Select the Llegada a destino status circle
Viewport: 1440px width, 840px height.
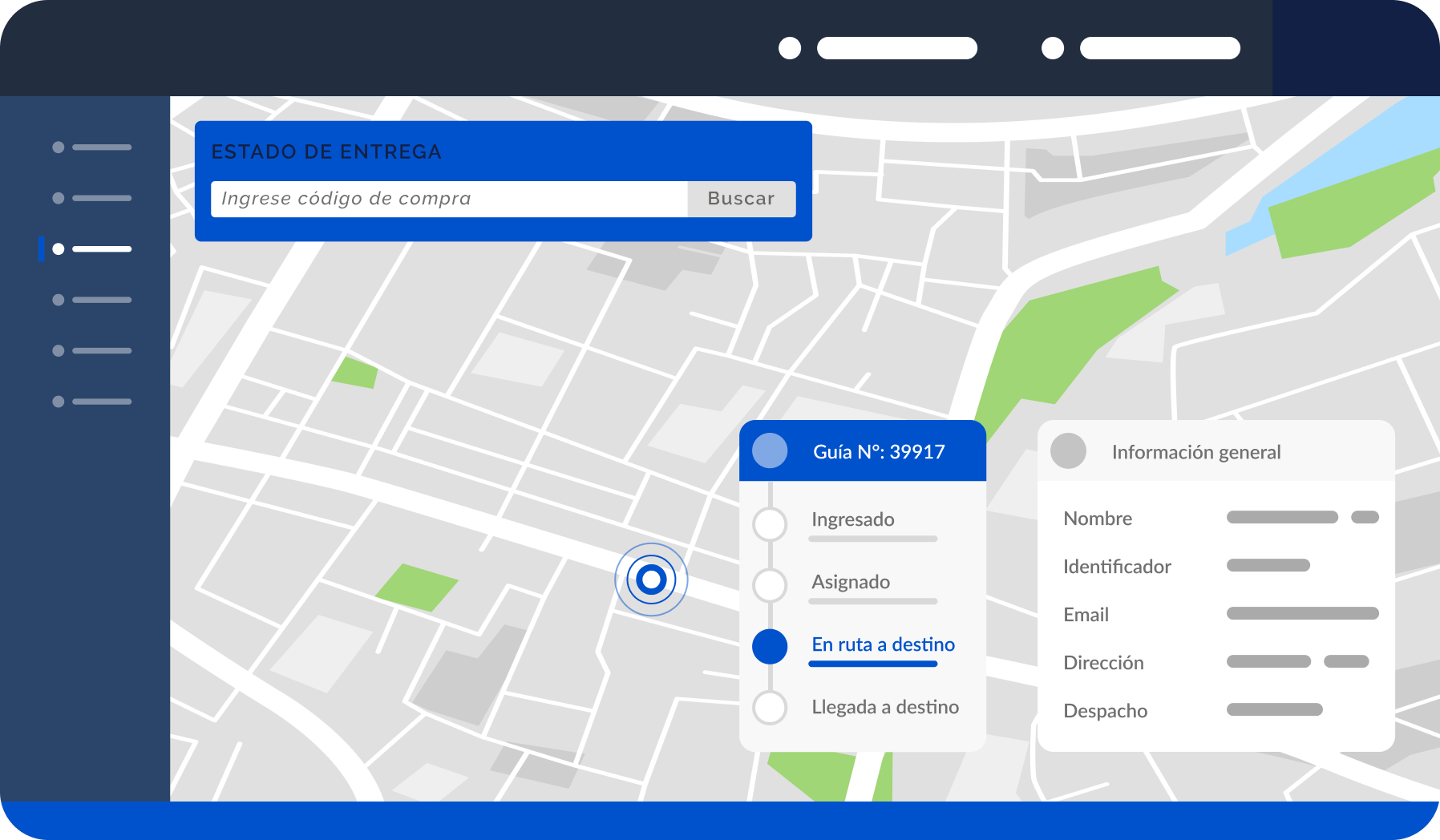(770, 708)
